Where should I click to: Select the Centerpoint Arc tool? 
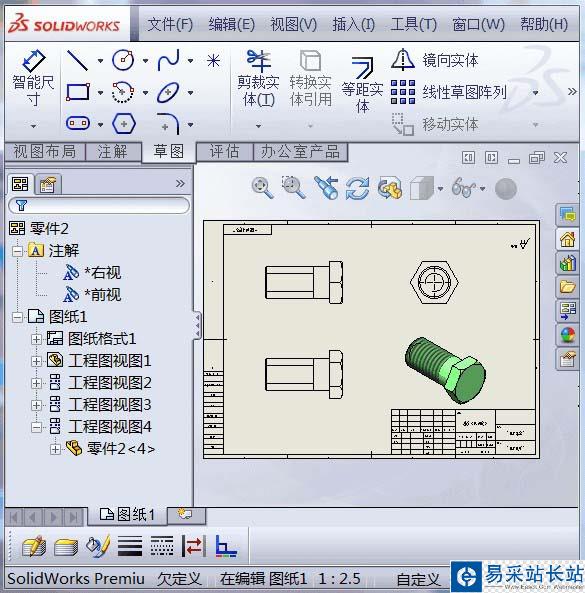coord(123,92)
